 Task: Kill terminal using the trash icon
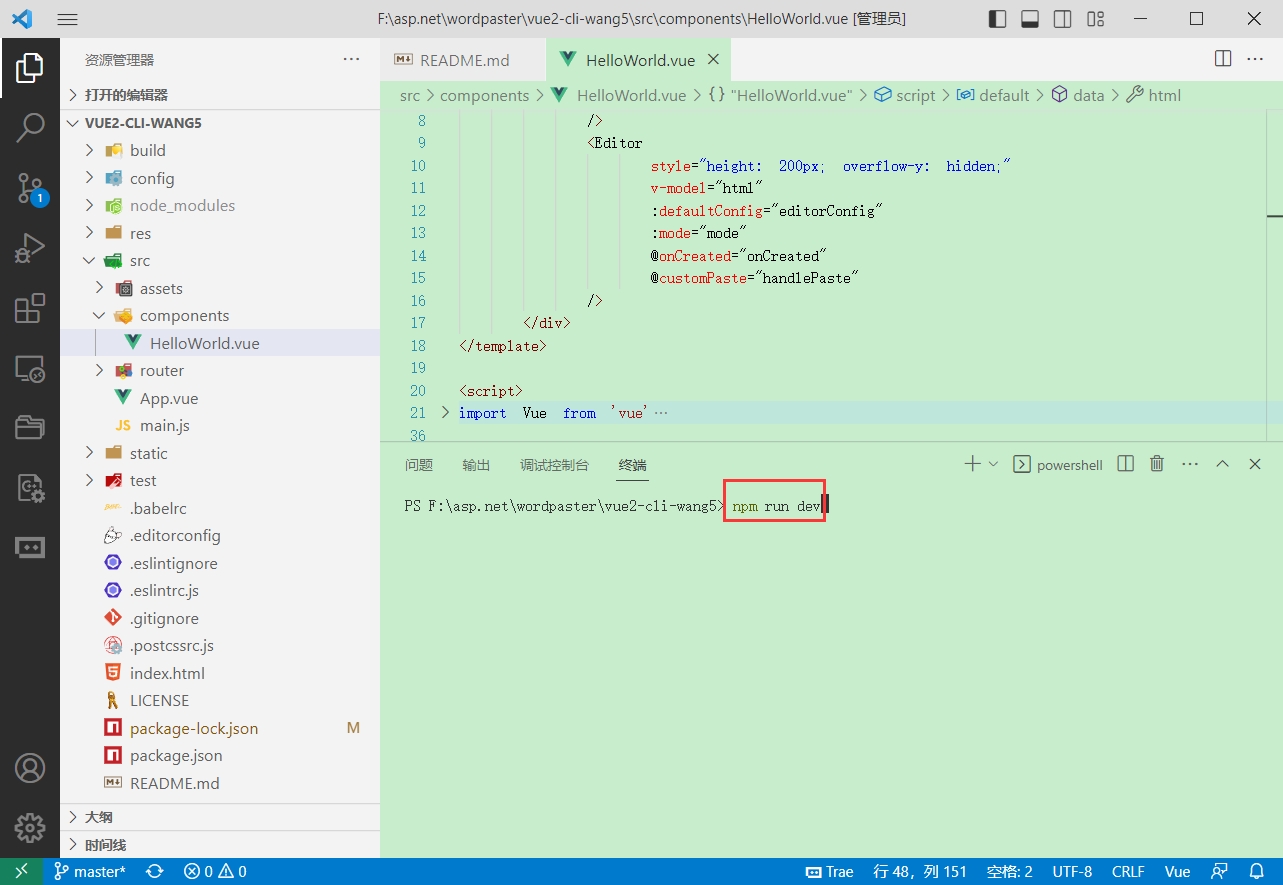tap(1157, 464)
